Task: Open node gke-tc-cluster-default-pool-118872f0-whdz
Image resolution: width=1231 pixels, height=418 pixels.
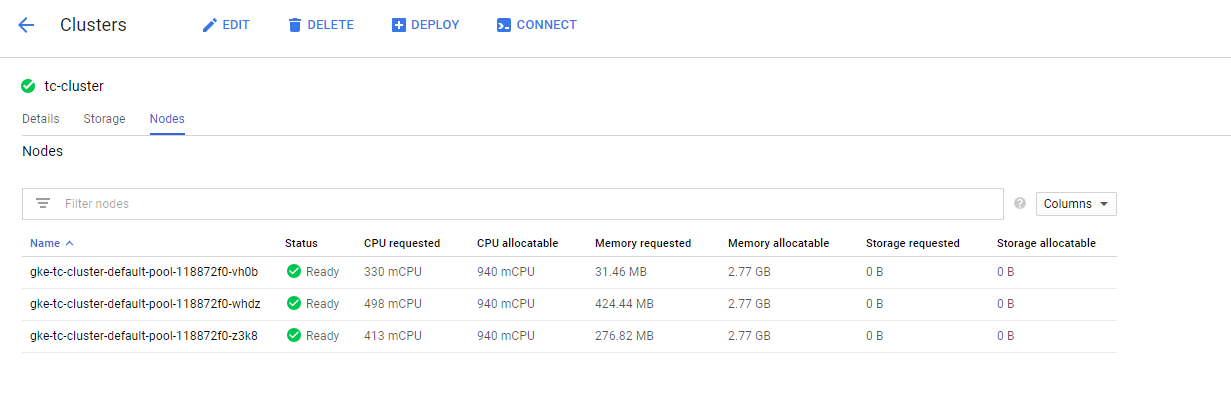Action: (x=144, y=304)
